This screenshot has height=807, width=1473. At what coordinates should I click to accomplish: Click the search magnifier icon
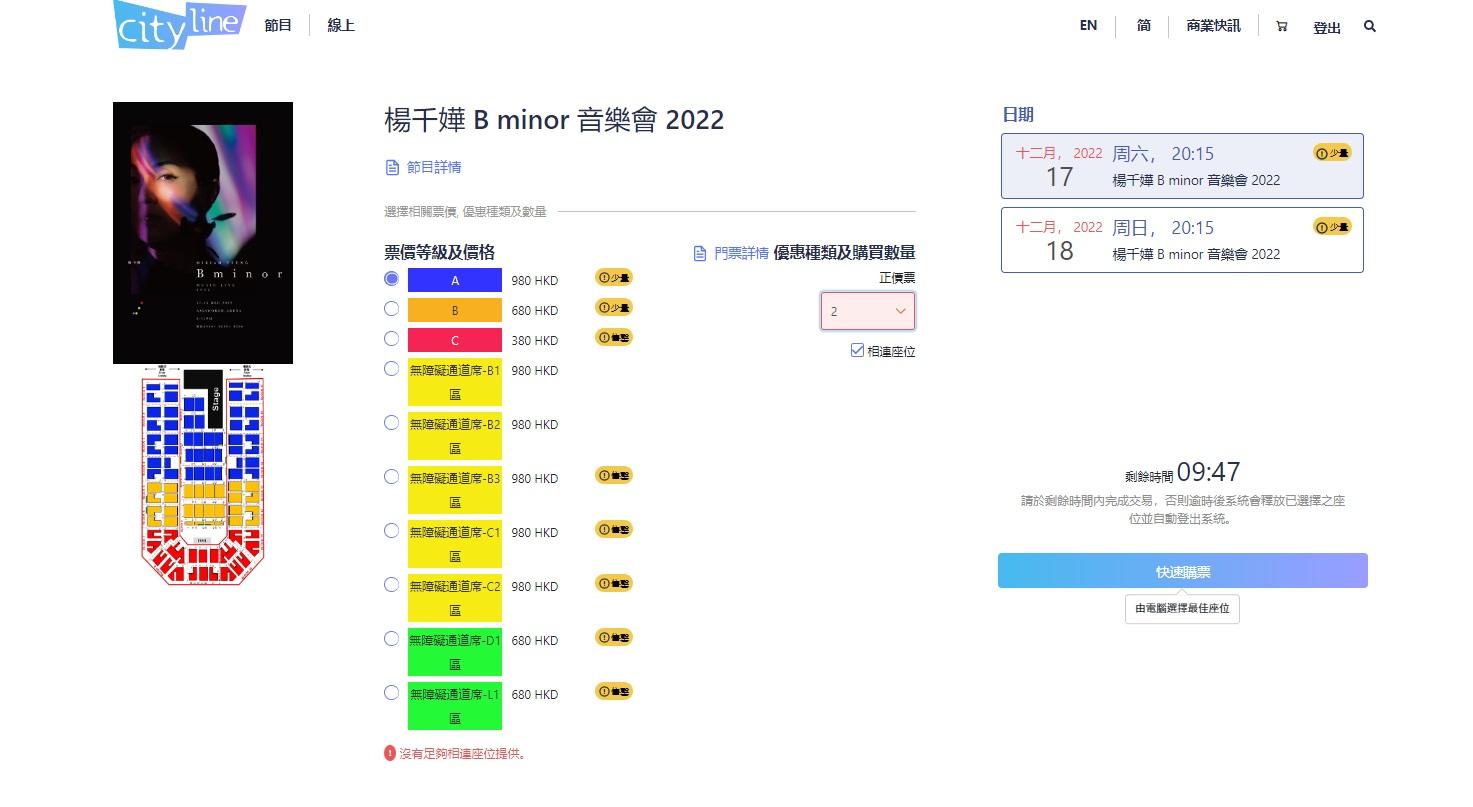[x=1369, y=27]
